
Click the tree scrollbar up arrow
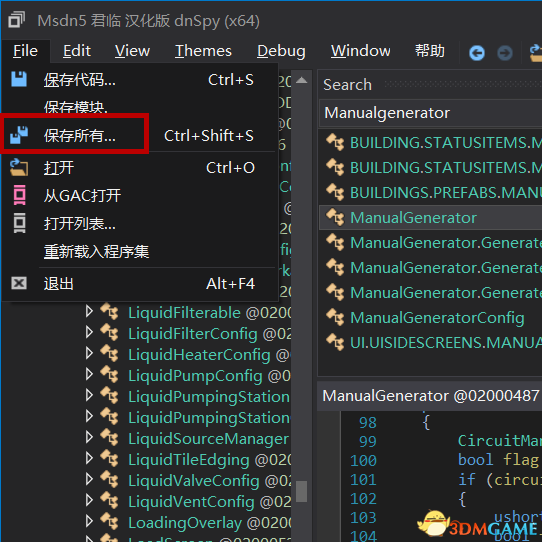[301, 80]
